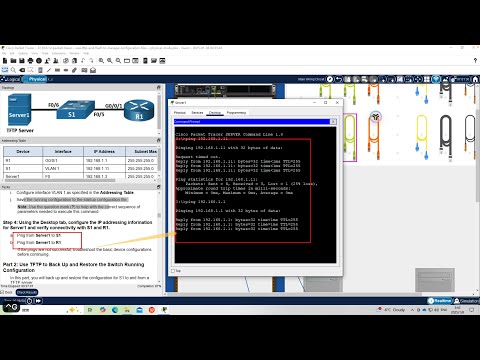Open the Help menu
The image size is (480, 360).
(86, 53)
